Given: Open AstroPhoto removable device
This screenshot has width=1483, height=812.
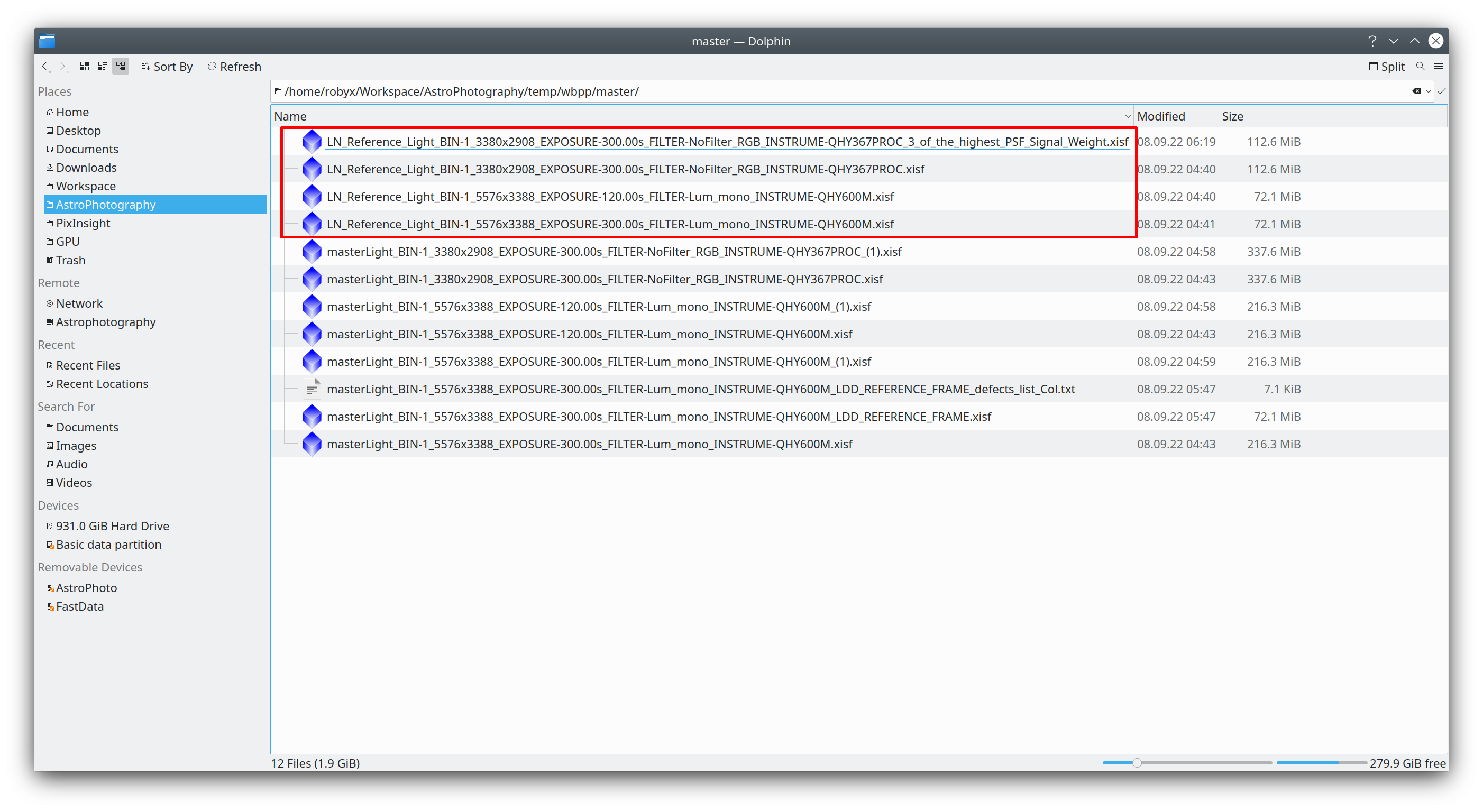Looking at the screenshot, I should [x=86, y=587].
